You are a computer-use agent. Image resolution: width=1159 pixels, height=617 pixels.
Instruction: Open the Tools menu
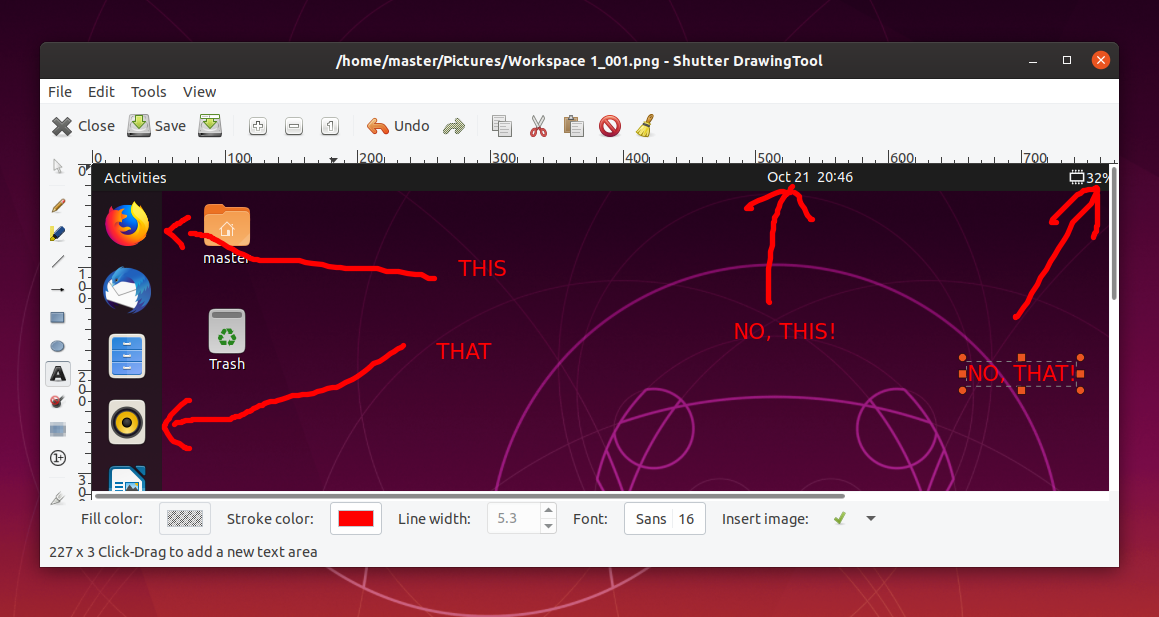(x=148, y=91)
